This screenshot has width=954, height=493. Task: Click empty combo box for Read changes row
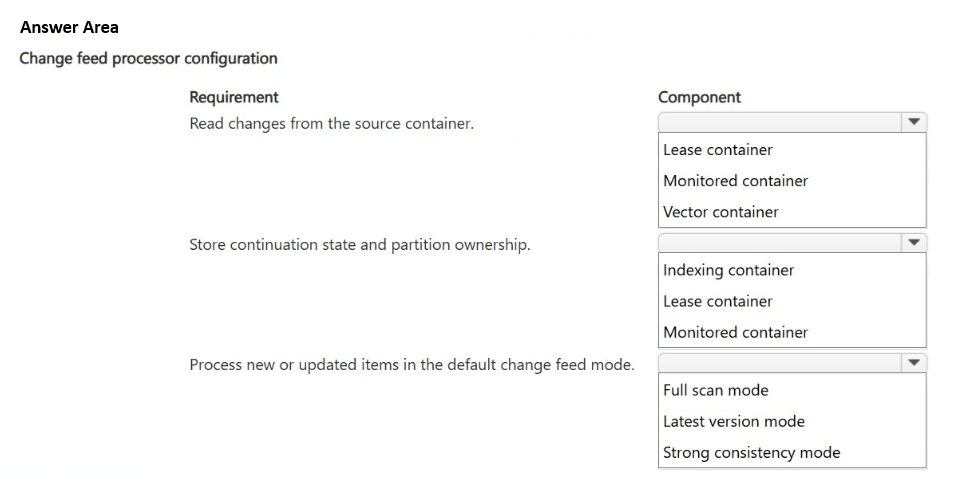coord(780,122)
